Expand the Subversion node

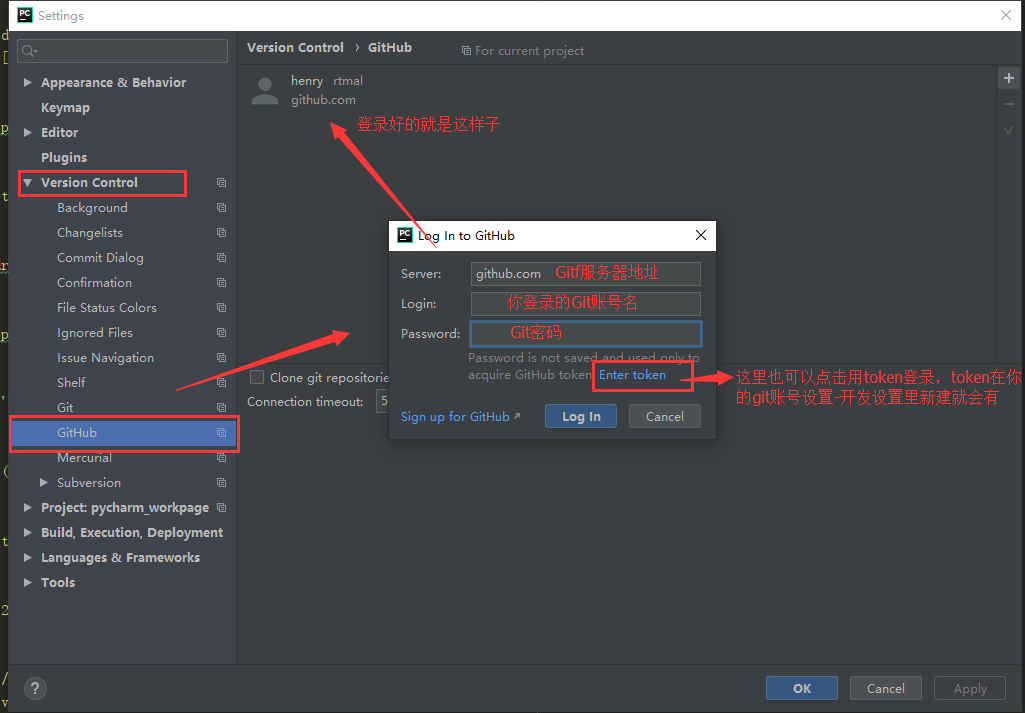click(44, 482)
